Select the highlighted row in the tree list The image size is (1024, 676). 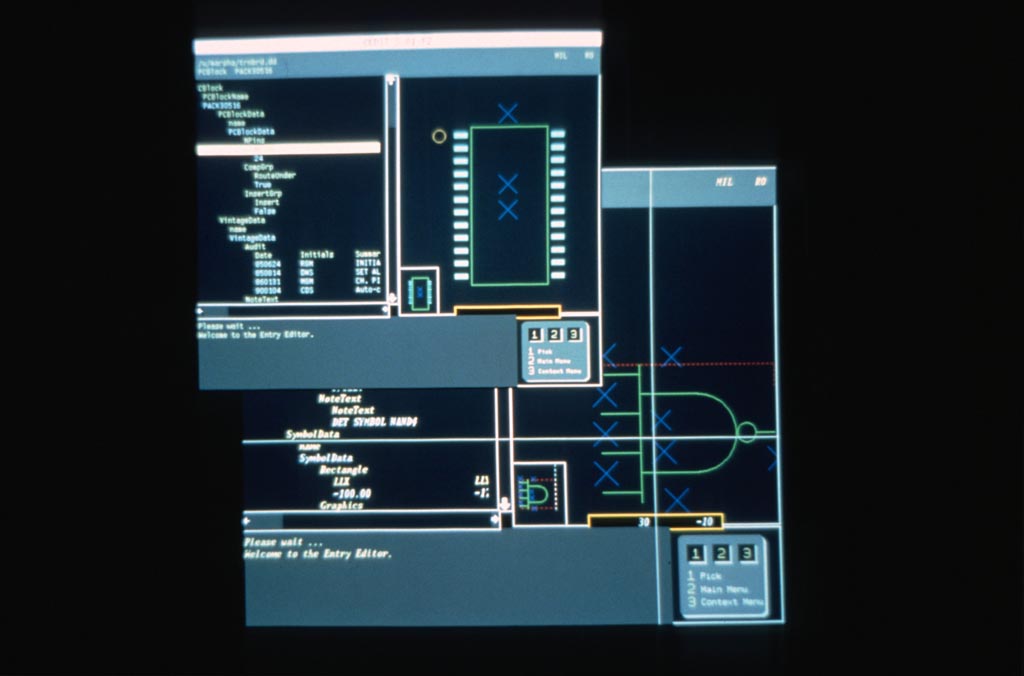click(x=287, y=148)
